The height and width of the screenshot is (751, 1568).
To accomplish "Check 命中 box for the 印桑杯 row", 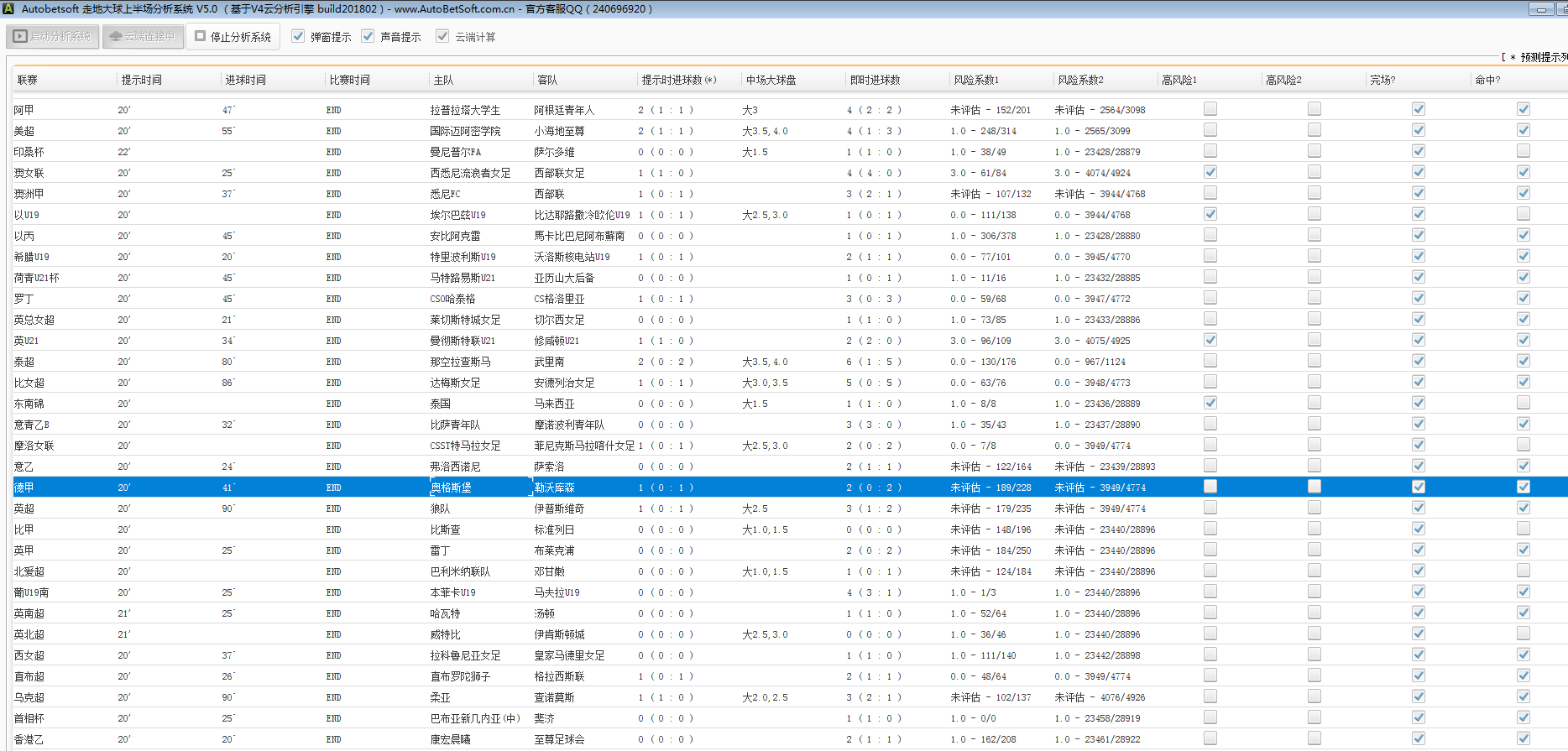I will [1523, 151].
